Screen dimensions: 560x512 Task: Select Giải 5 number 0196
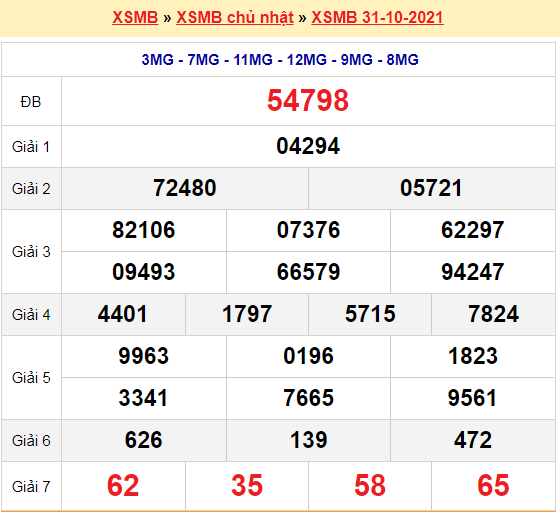[308, 356]
